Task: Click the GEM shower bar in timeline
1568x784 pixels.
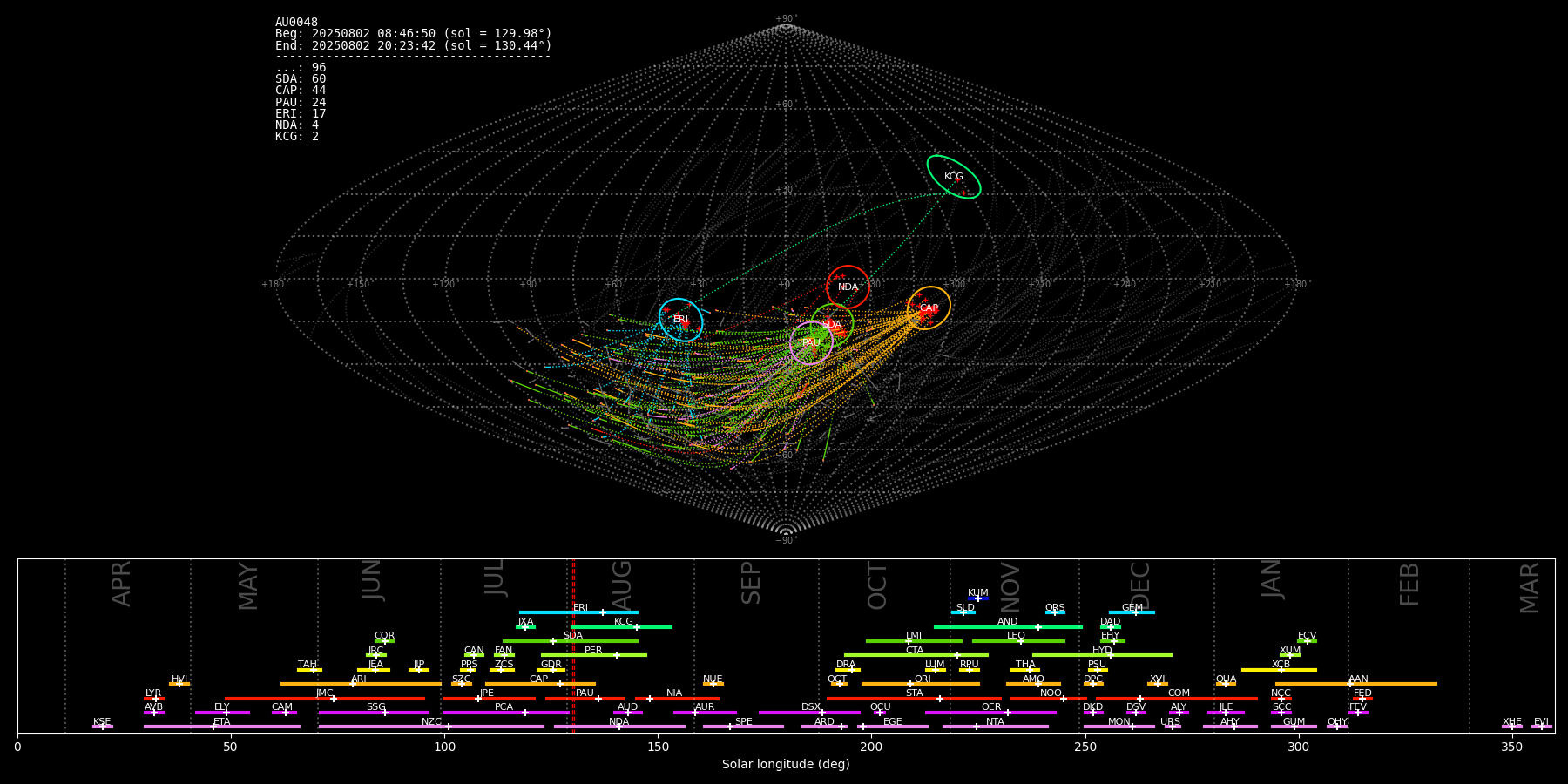Action: [x=1132, y=612]
